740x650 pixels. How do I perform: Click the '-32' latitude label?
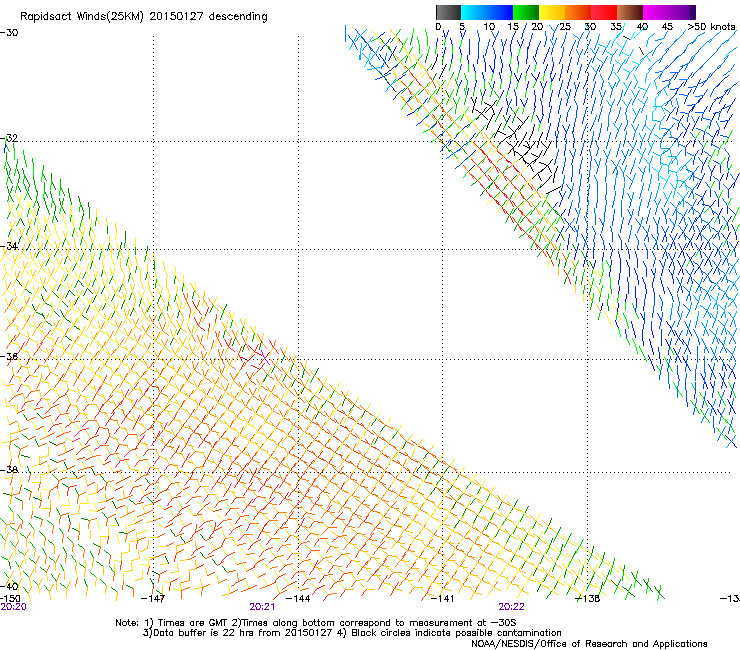9,138
